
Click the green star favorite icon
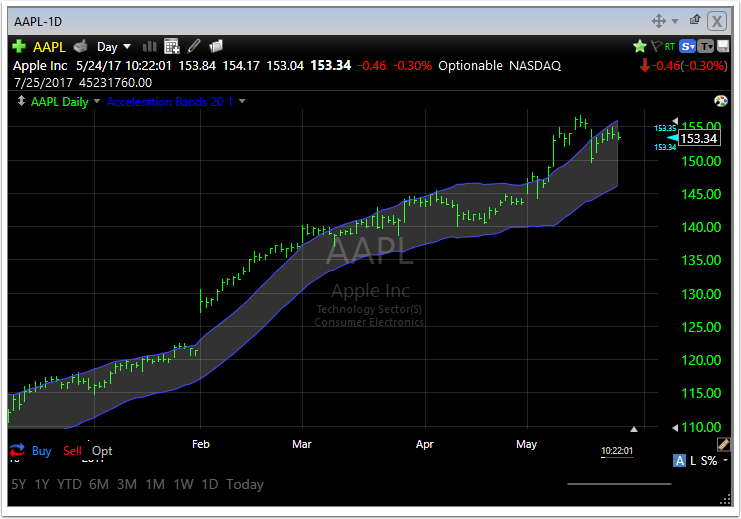tap(639, 46)
